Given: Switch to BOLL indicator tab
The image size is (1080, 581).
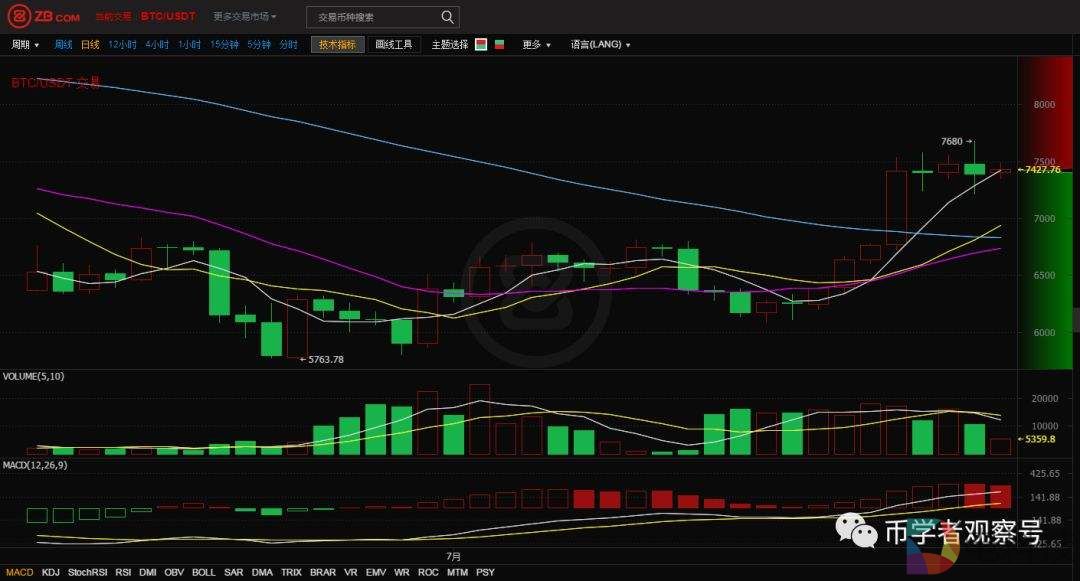Looking at the screenshot, I should (203, 573).
